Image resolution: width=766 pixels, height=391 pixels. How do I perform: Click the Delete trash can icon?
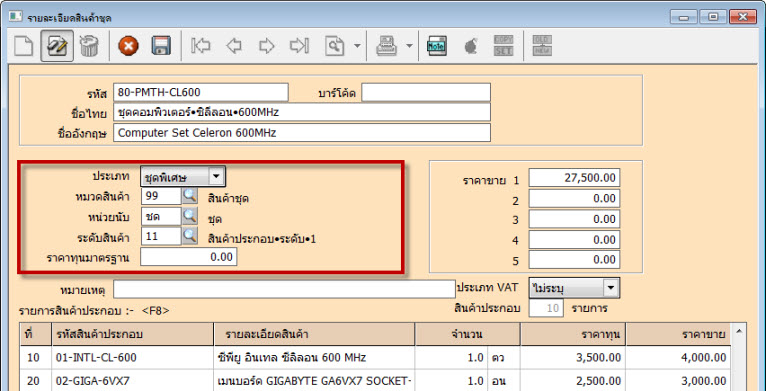pos(89,46)
